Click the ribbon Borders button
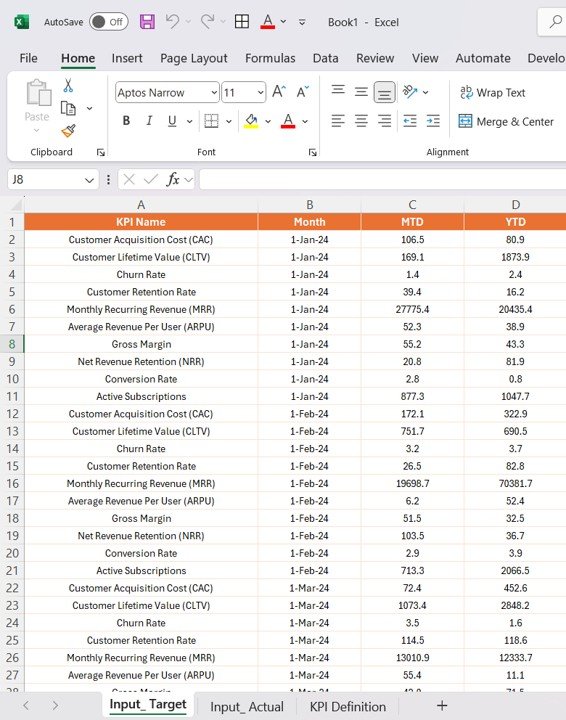566x720 pixels. (211, 121)
